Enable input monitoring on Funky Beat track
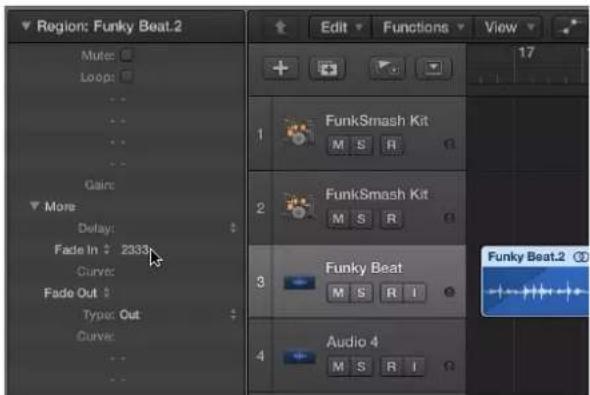The image size is (590, 395). click(x=414, y=293)
